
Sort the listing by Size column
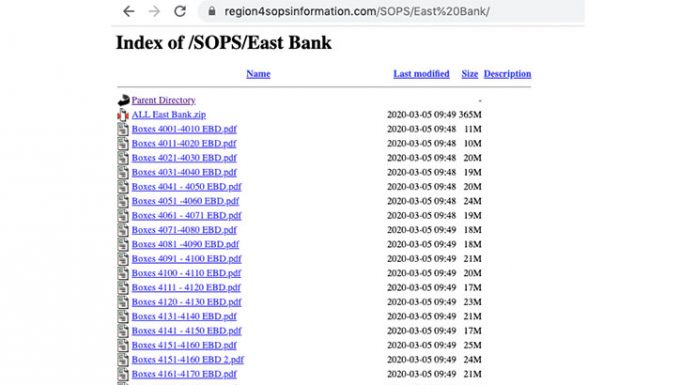[x=470, y=74]
